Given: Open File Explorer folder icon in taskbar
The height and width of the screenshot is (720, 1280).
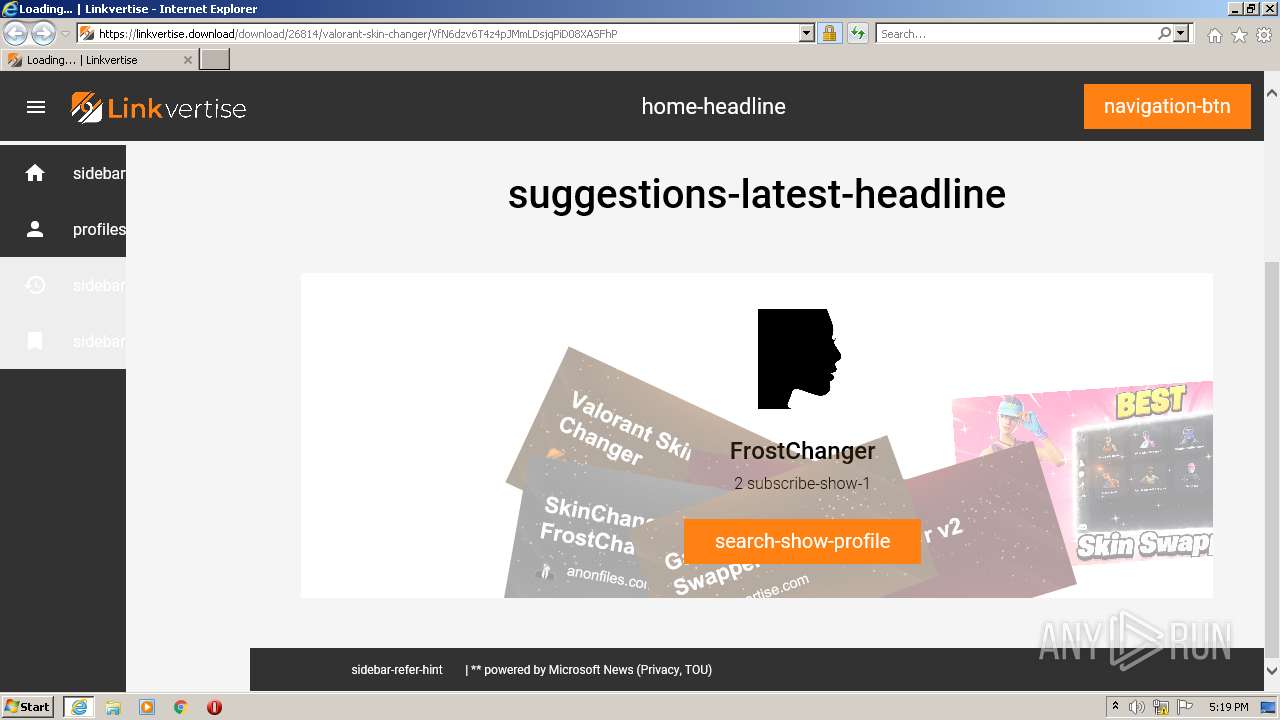Looking at the screenshot, I should point(113,707).
